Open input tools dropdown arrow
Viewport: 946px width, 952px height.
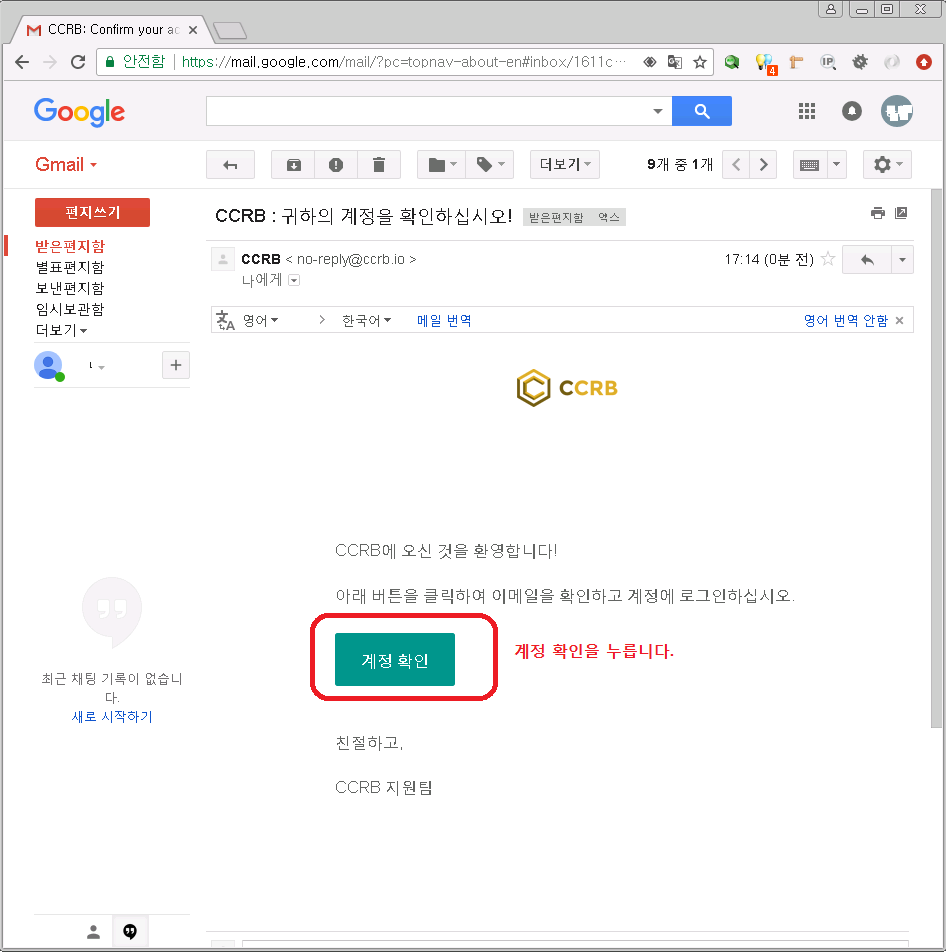pyautogui.click(x=836, y=165)
